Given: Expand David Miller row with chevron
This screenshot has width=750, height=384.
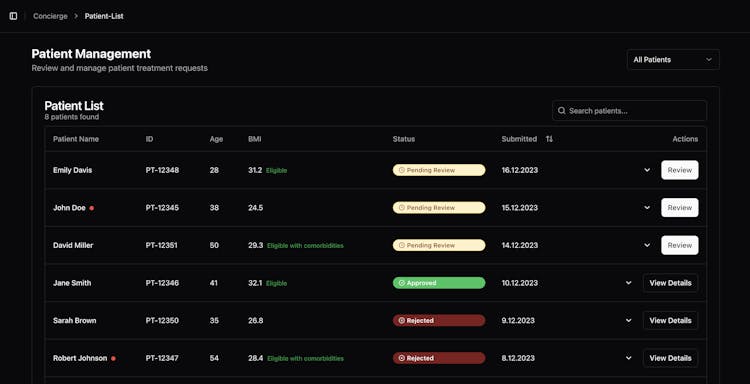Looking at the screenshot, I should 647,245.
